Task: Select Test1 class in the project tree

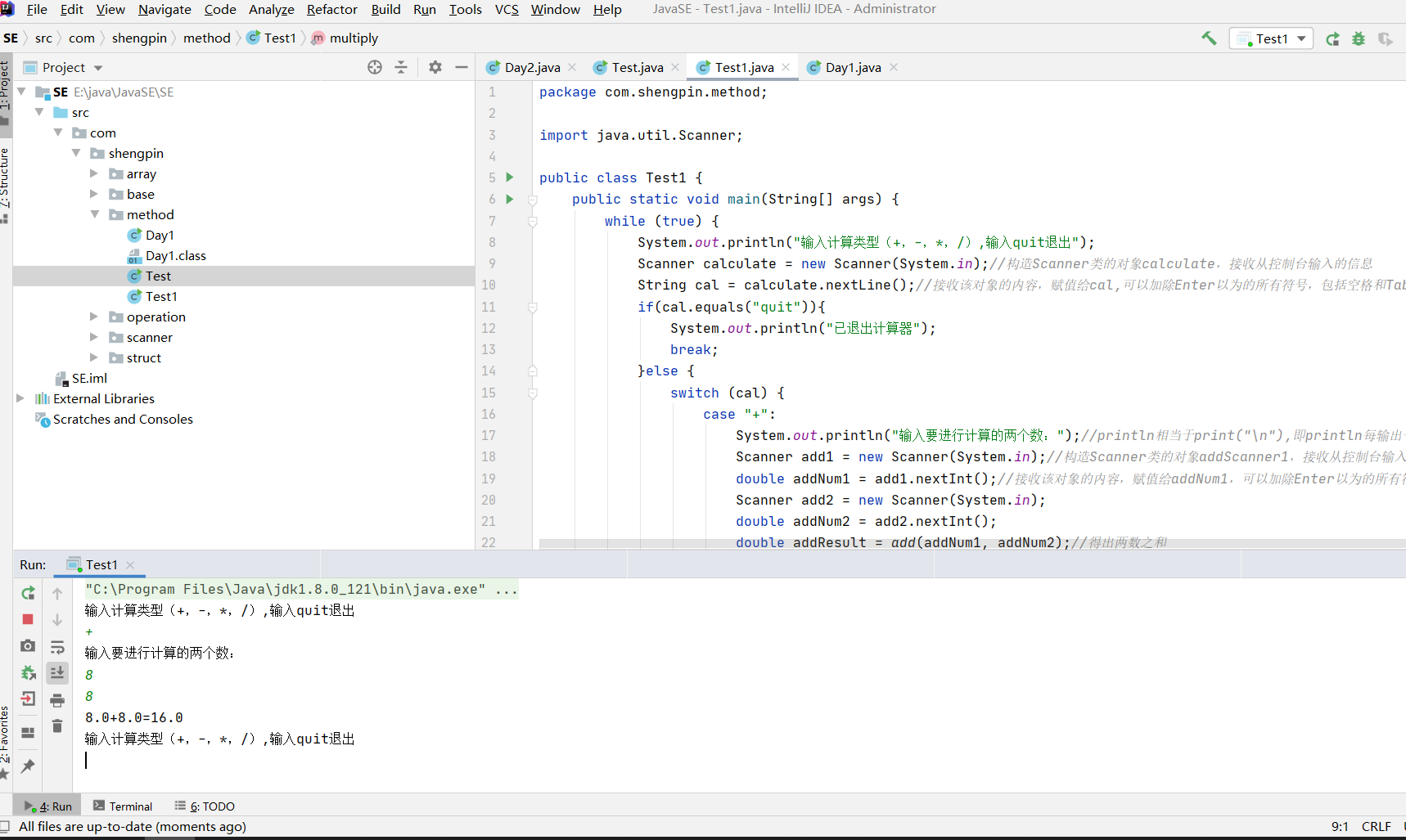Action: tap(161, 296)
